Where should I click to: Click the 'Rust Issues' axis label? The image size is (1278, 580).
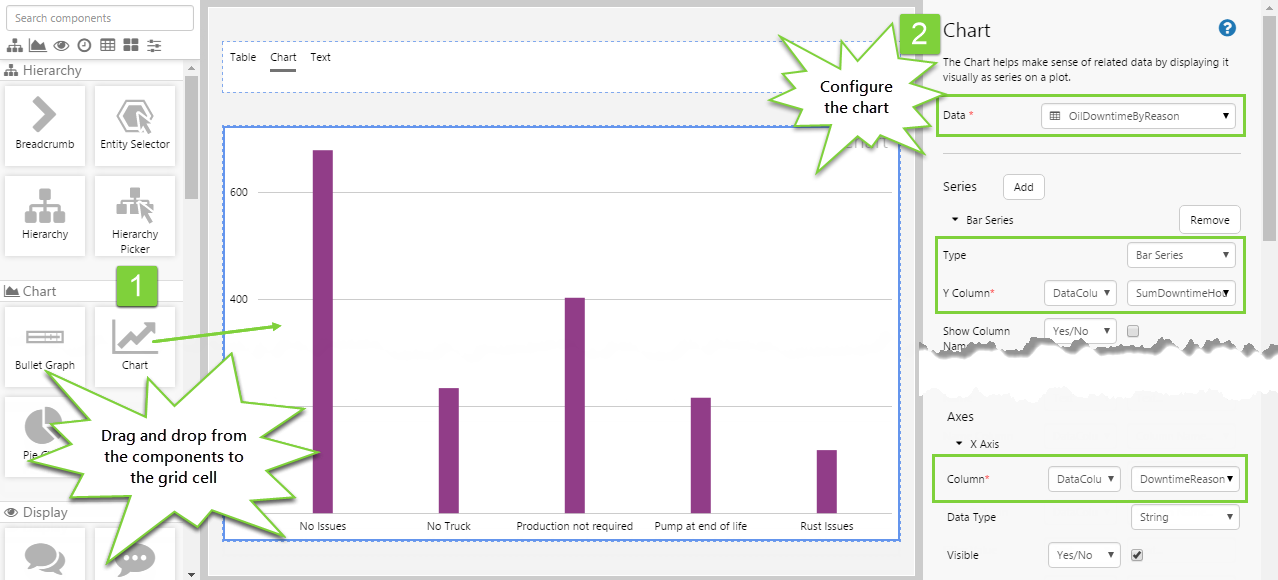pyautogui.click(x=827, y=526)
